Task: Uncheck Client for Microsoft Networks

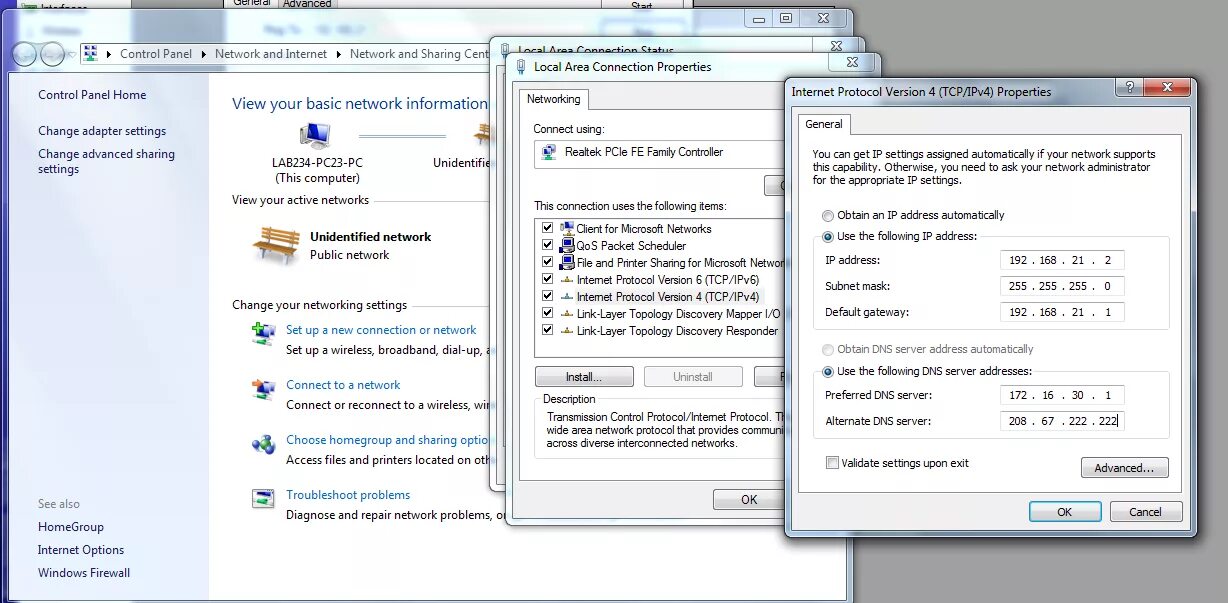Action: (x=547, y=228)
